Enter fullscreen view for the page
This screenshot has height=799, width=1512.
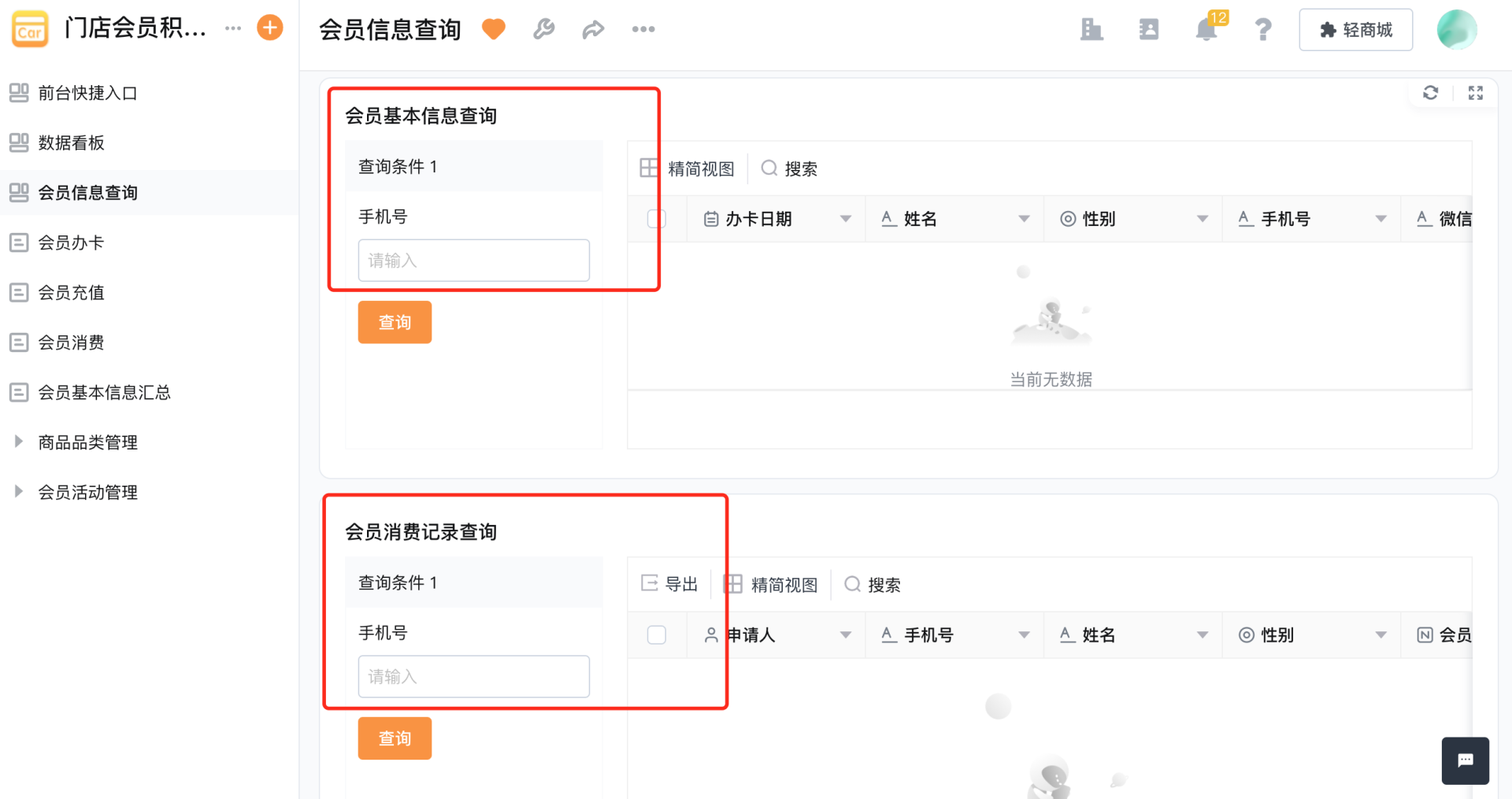[x=1476, y=93]
